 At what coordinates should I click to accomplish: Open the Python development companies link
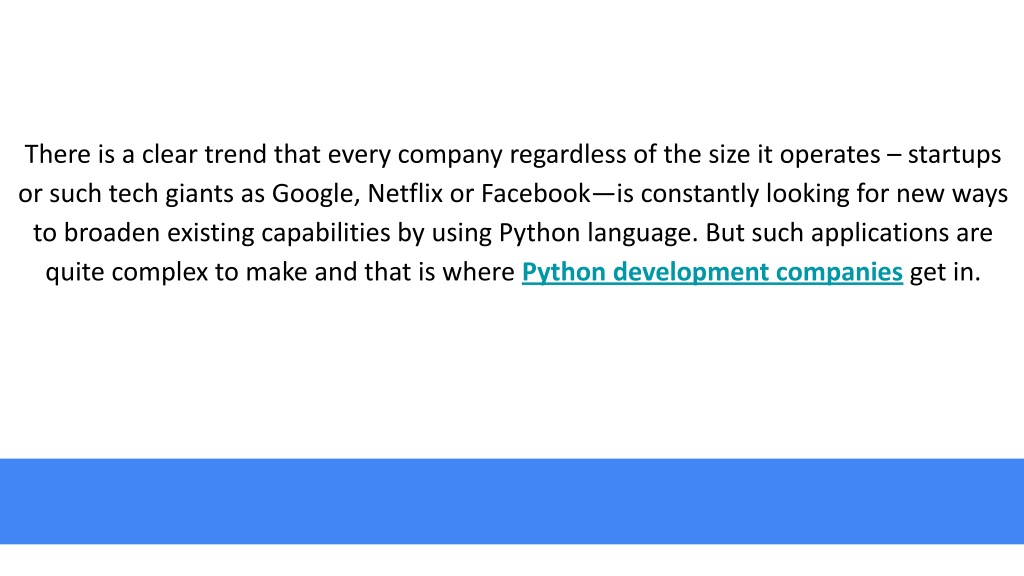point(712,272)
